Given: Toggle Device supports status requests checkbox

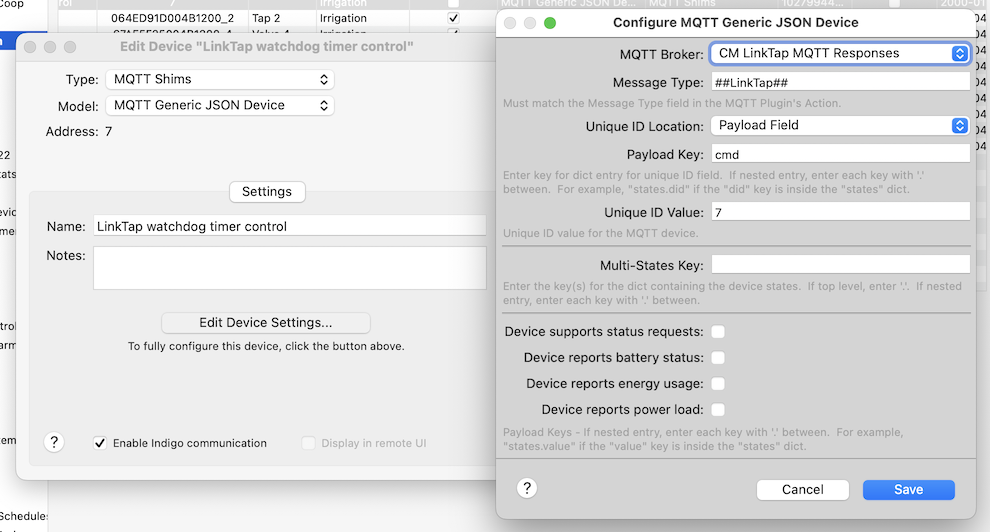Looking at the screenshot, I should pyautogui.click(x=718, y=332).
